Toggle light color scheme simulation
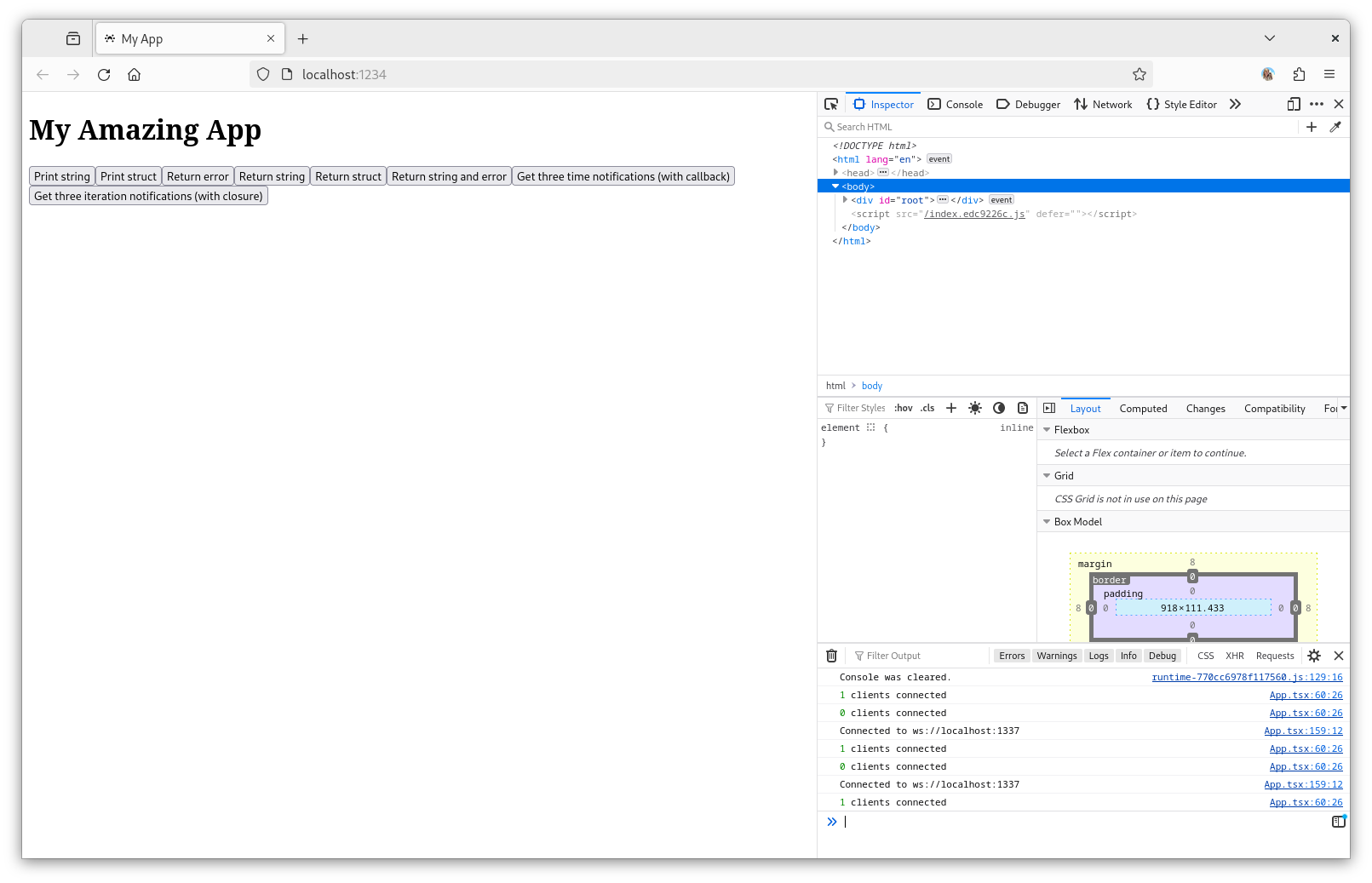The image size is (1372, 883). 975,408
